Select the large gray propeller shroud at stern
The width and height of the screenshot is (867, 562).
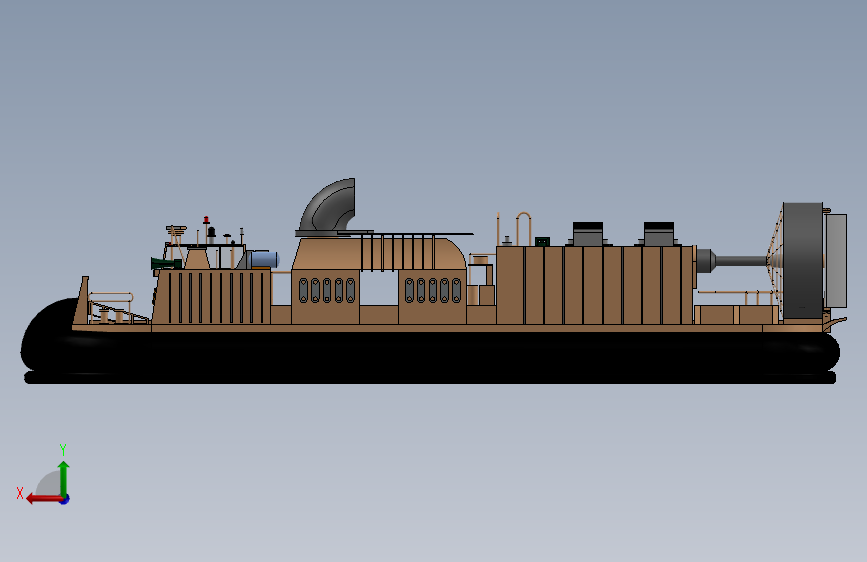click(x=803, y=261)
